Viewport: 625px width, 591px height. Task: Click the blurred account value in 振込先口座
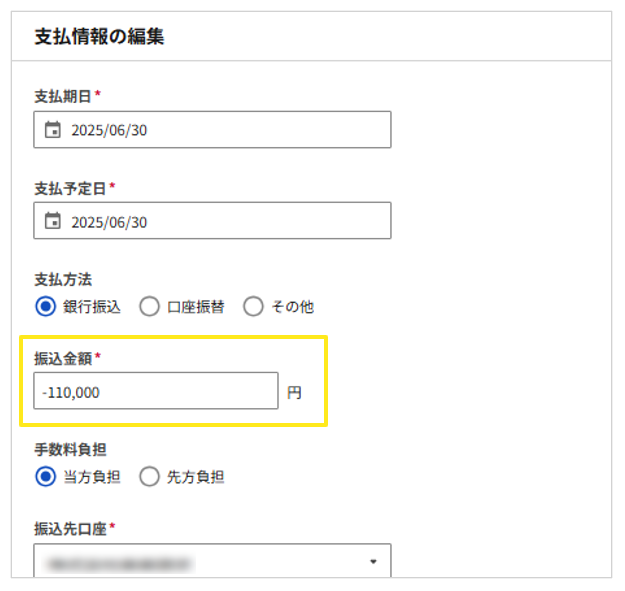click(x=118, y=564)
